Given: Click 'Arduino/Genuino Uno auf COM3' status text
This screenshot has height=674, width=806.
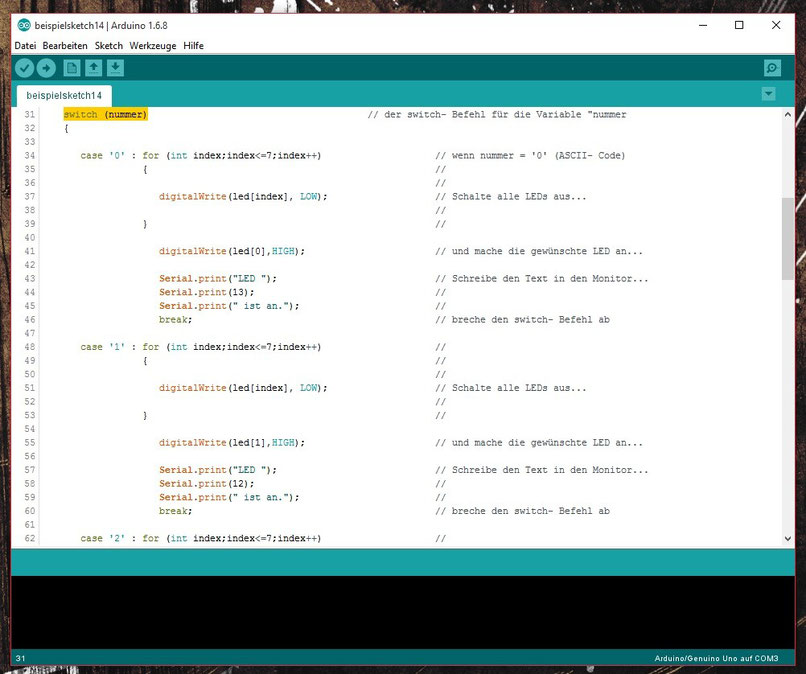Looking at the screenshot, I should 716,658.
